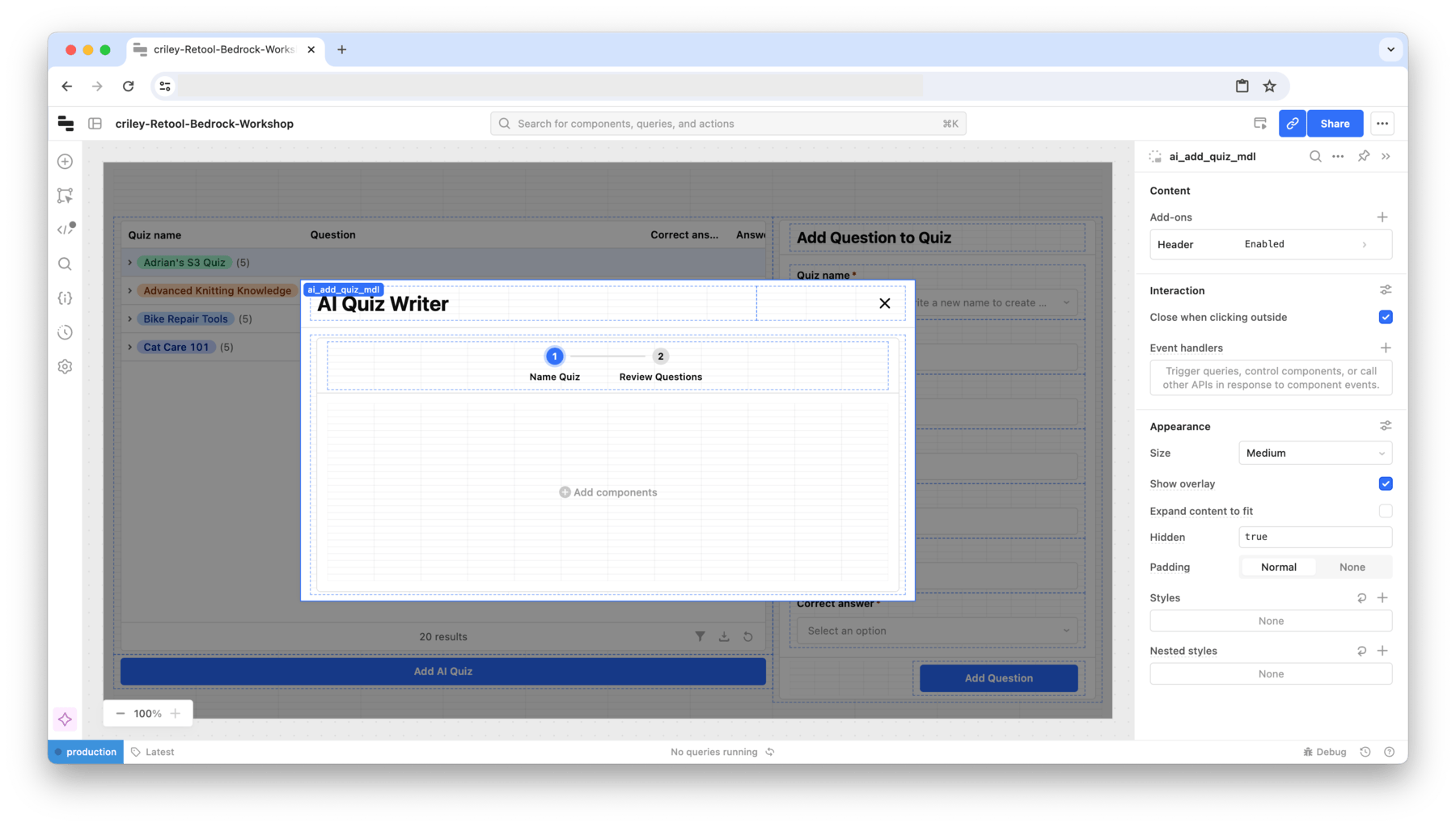Open Appearance advanced settings sliders icon
Image resolution: width=1456 pixels, height=827 pixels.
[1386, 426]
